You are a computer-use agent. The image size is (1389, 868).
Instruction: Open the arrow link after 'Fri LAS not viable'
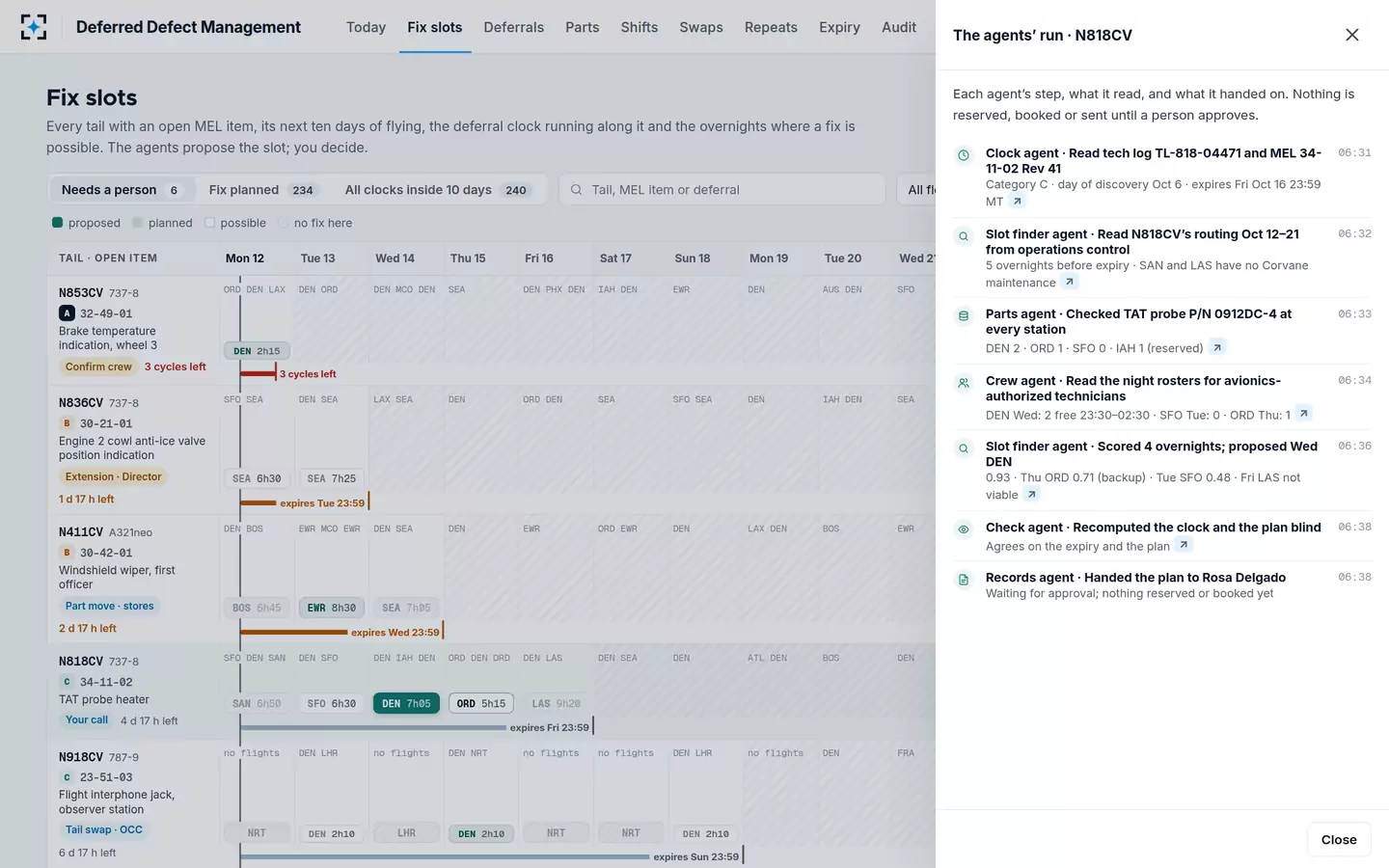[1031, 495]
